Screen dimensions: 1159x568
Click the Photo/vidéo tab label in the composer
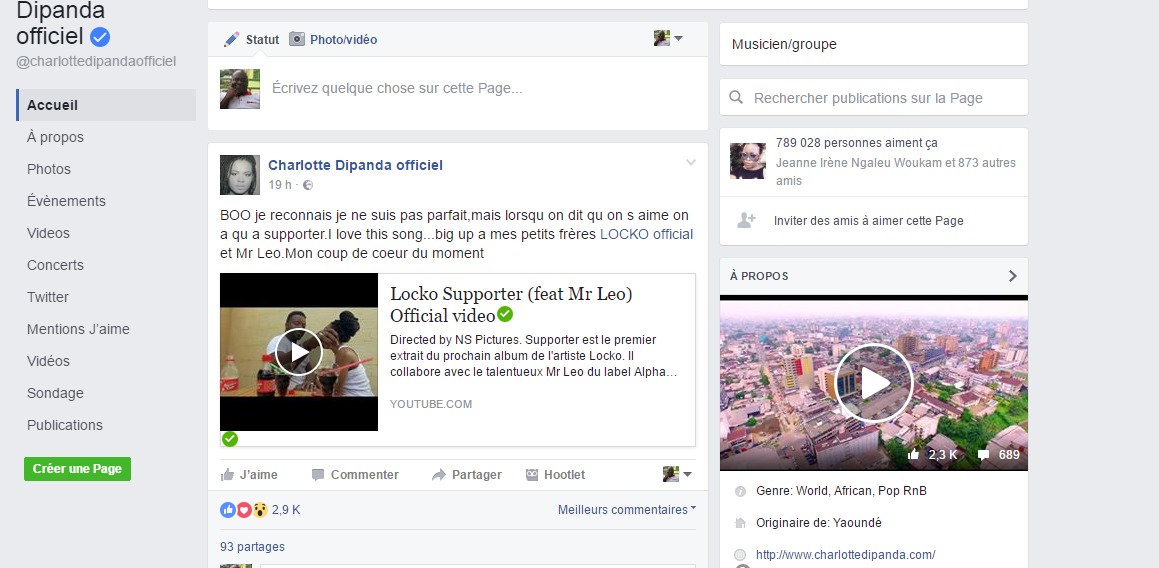tap(344, 40)
